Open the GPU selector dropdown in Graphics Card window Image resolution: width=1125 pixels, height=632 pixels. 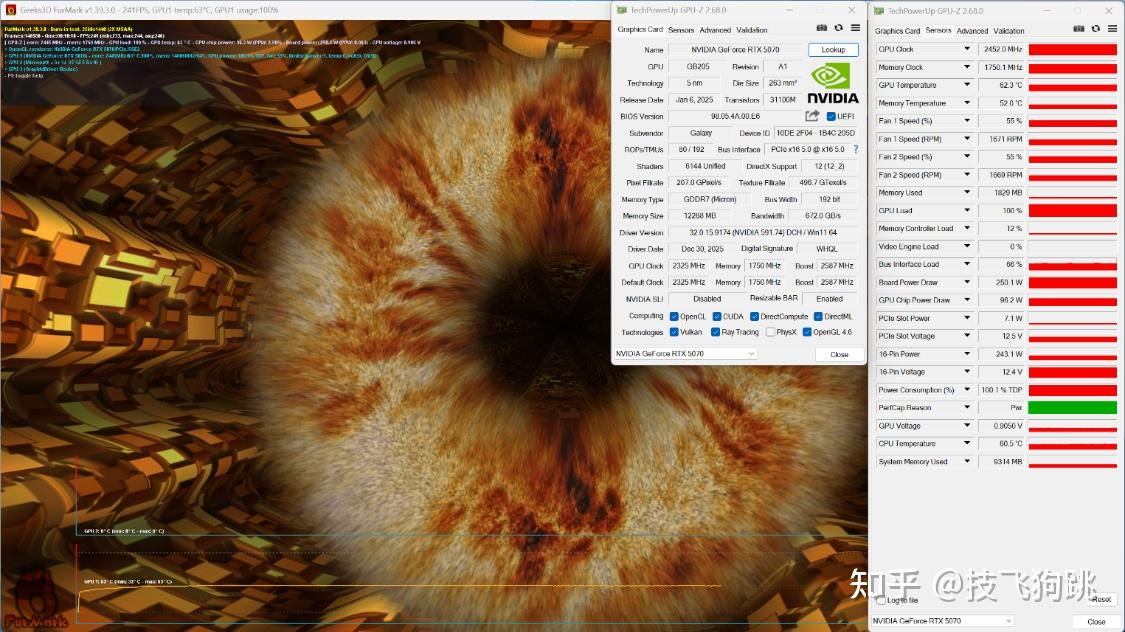click(x=685, y=354)
